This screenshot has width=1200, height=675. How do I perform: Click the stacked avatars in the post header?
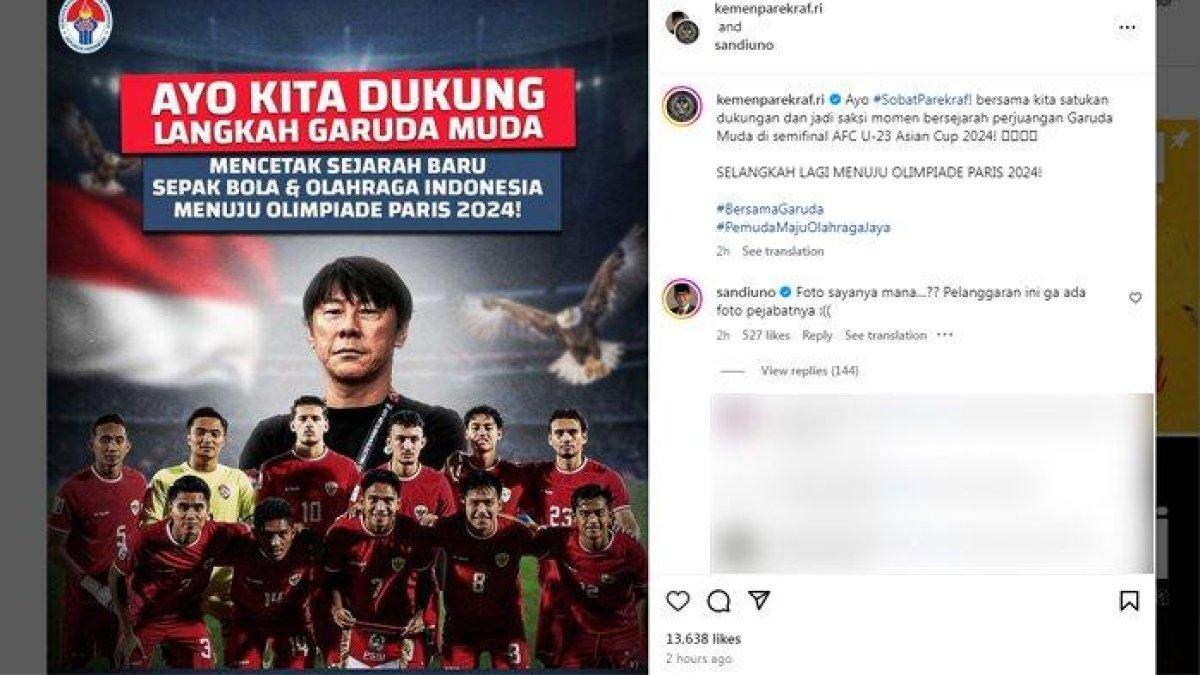683,26
